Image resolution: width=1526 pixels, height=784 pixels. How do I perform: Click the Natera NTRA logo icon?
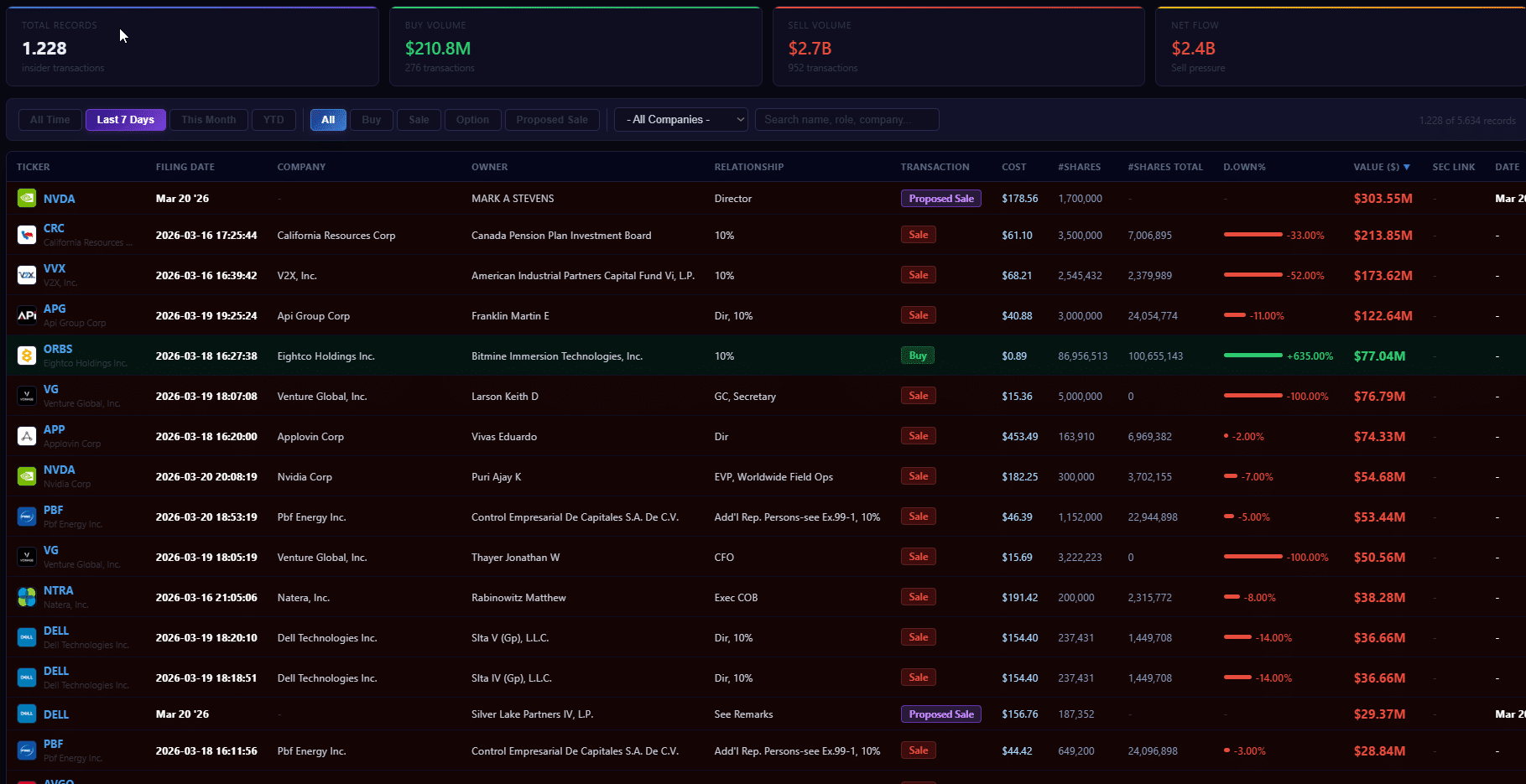click(27, 597)
